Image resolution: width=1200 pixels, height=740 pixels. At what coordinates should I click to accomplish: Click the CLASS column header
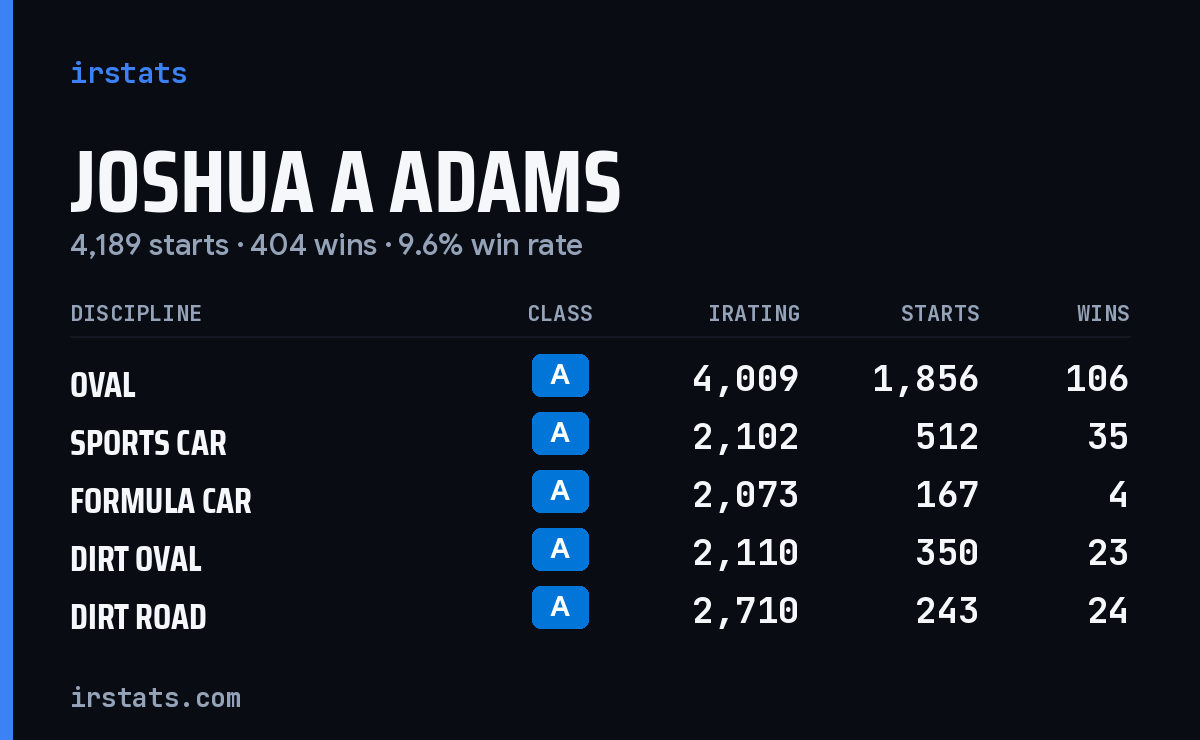(x=560, y=313)
